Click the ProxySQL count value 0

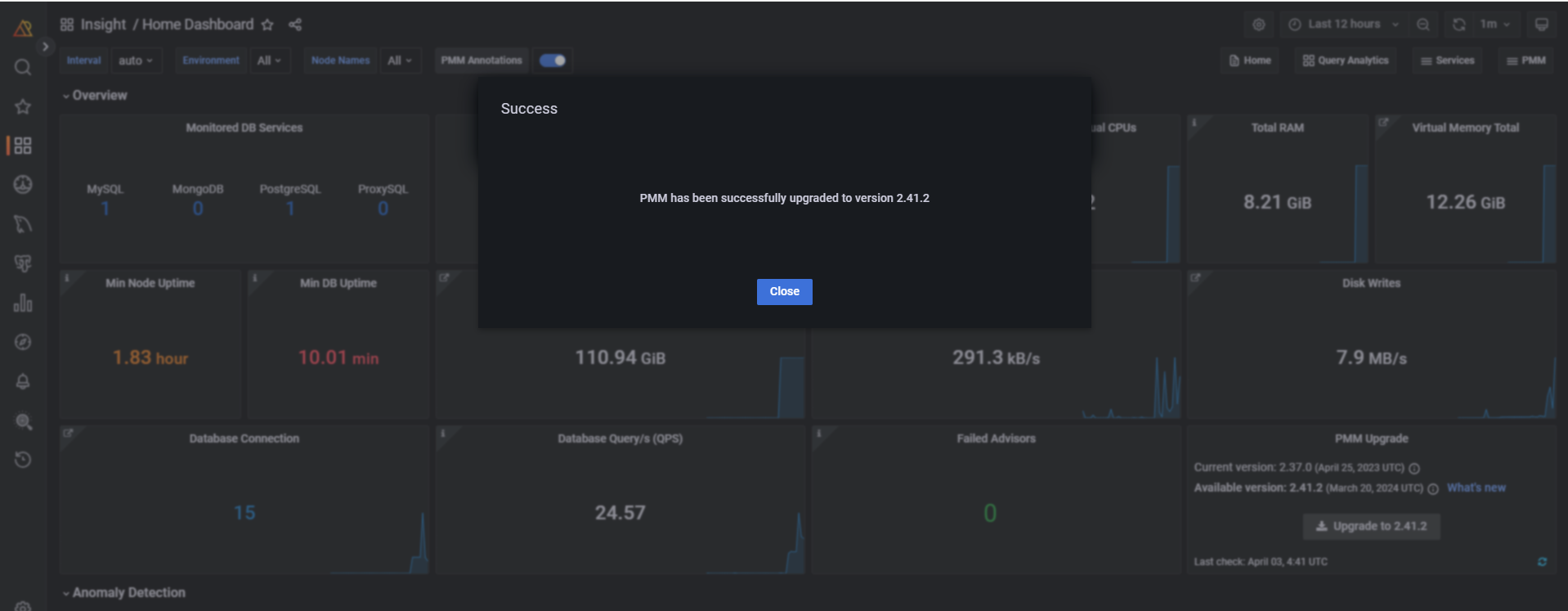point(383,209)
